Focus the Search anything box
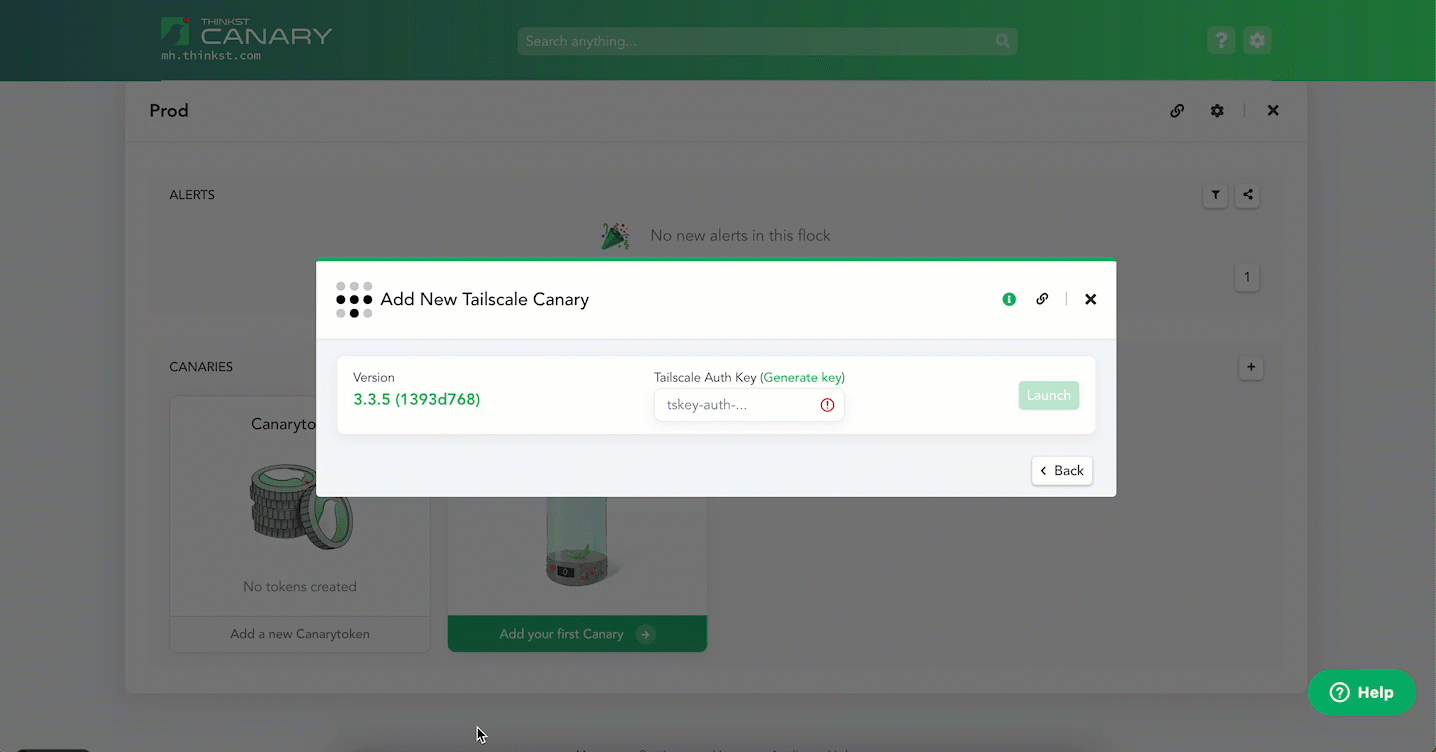 click(x=768, y=41)
